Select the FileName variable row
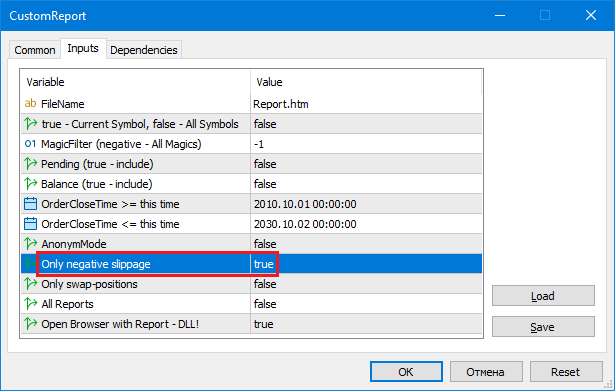 pos(251,104)
